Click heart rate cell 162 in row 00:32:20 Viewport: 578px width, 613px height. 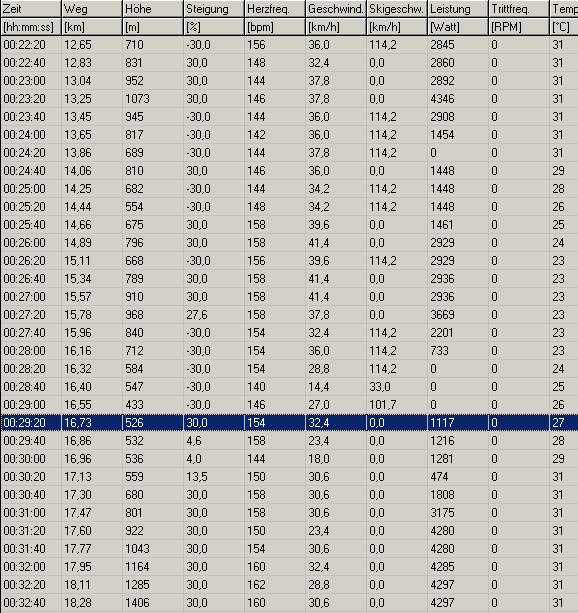tap(275, 584)
